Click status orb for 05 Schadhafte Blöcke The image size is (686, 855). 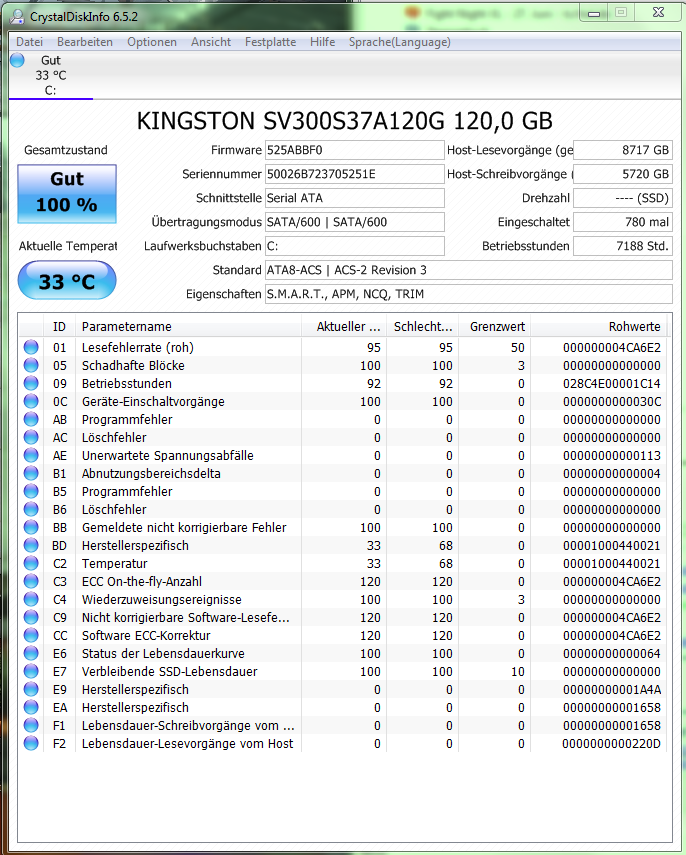pyautogui.click(x=31, y=365)
